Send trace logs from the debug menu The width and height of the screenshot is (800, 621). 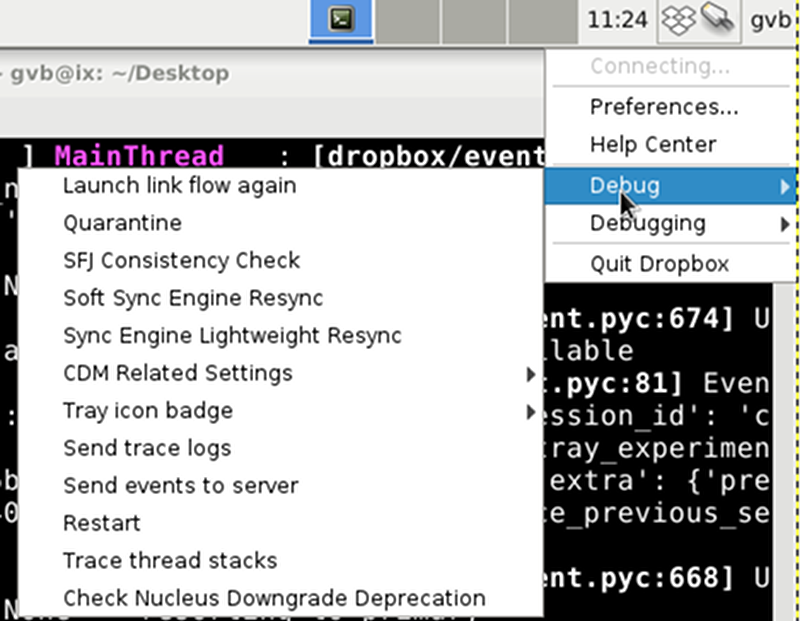coord(146,448)
